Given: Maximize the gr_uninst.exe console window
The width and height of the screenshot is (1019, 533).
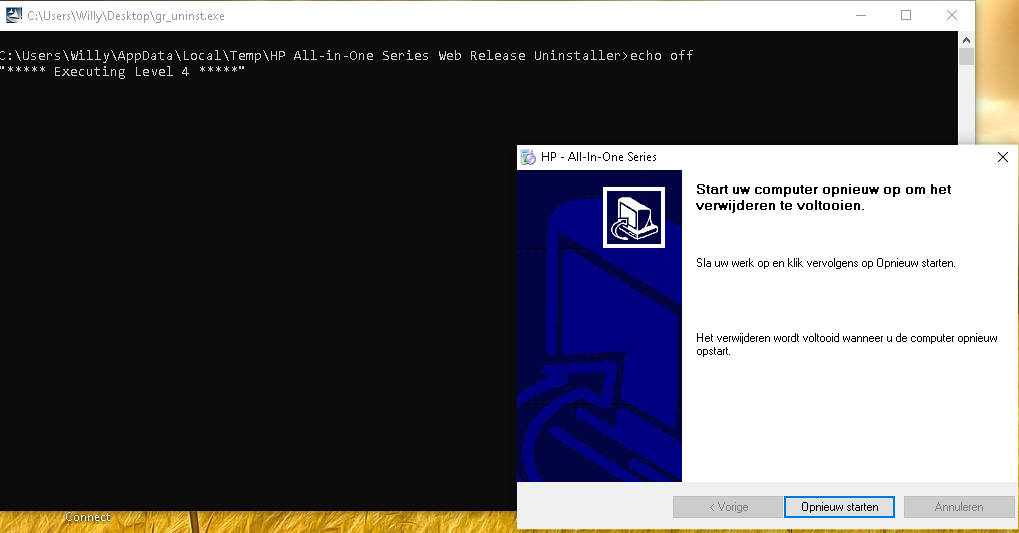Looking at the screenshot, I should click(x=906, y=16).
